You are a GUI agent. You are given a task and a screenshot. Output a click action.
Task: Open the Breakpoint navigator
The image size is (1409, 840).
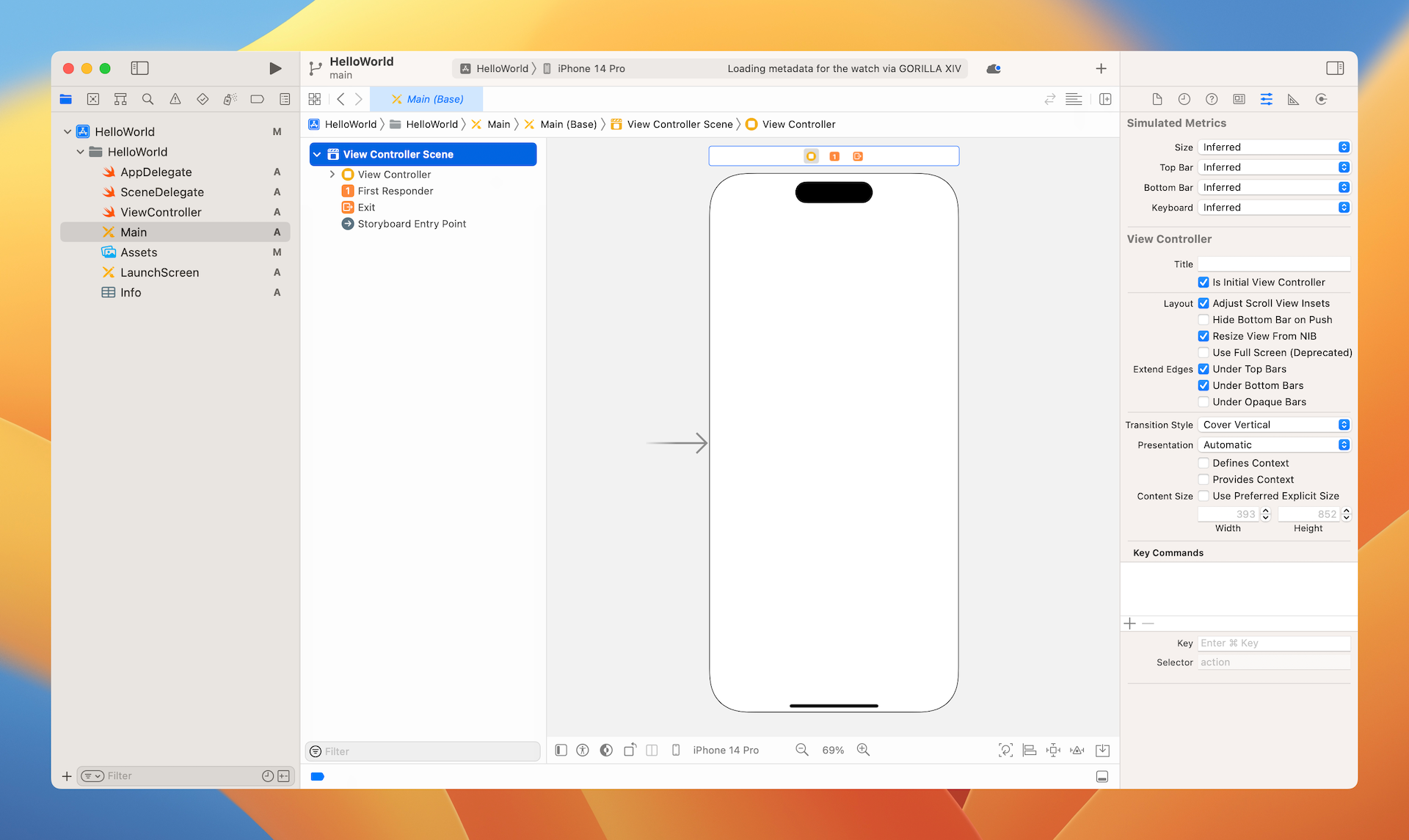click(257, 98)
